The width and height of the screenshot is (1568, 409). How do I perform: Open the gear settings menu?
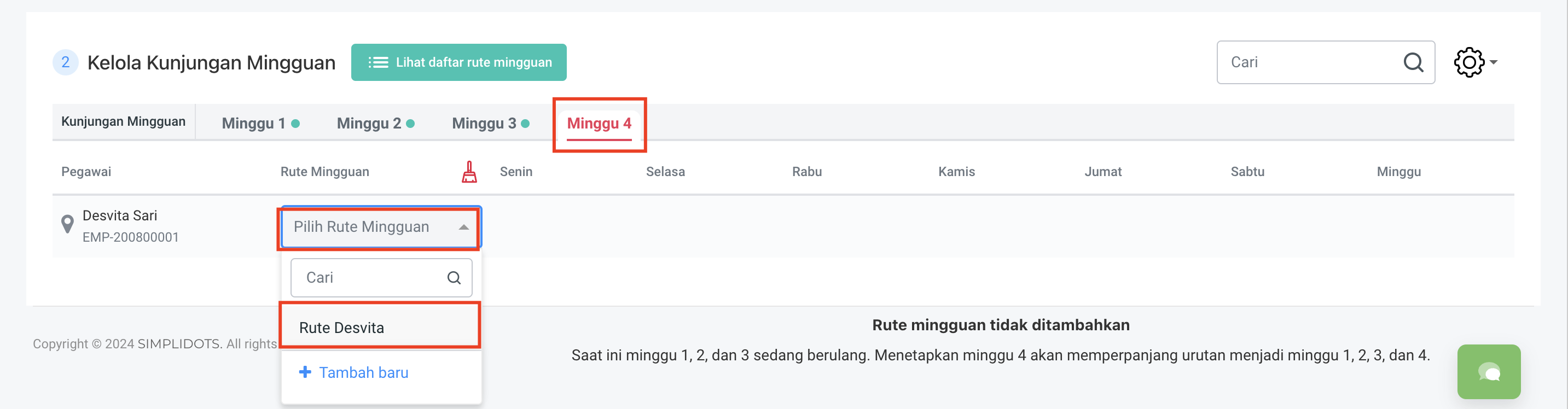click(1474, 62)
